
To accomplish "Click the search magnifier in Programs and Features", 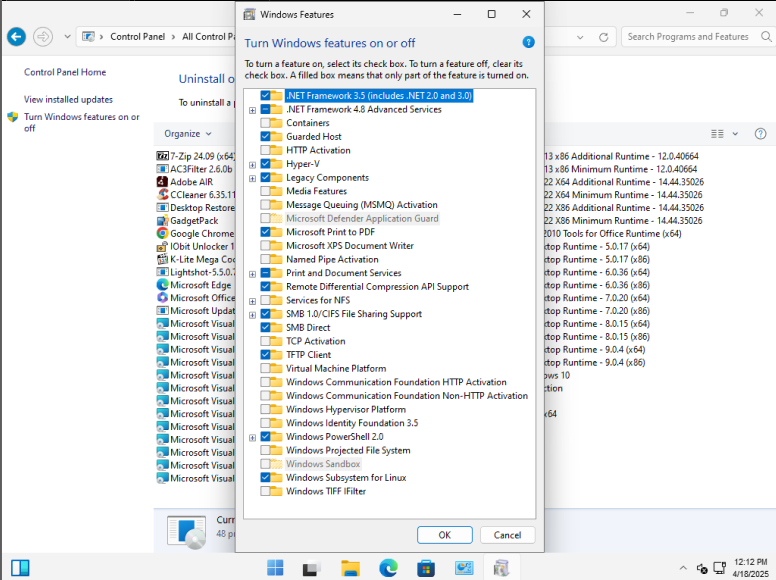I will click(x=766, y=37).
